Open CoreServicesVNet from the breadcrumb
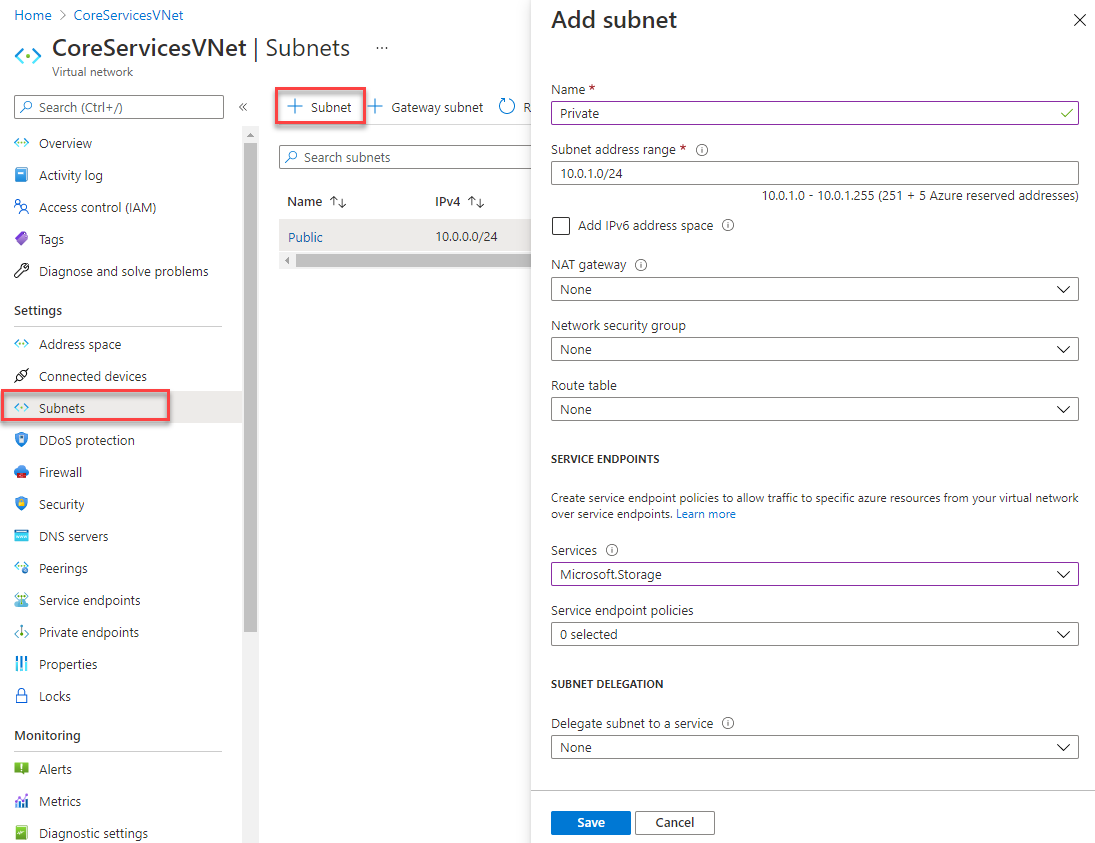 128,14
